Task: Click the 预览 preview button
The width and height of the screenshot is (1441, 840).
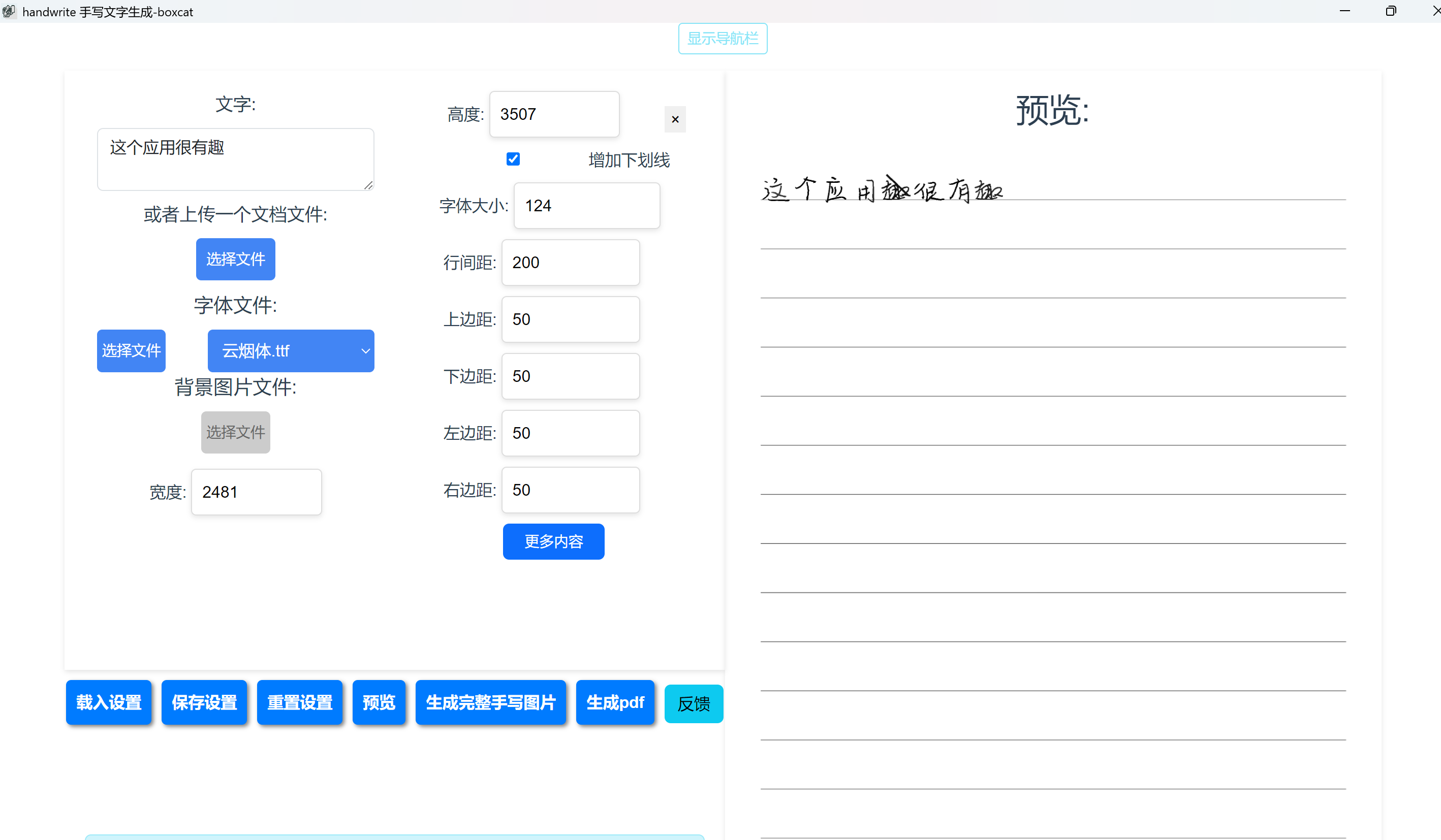Action: (379, 702)
